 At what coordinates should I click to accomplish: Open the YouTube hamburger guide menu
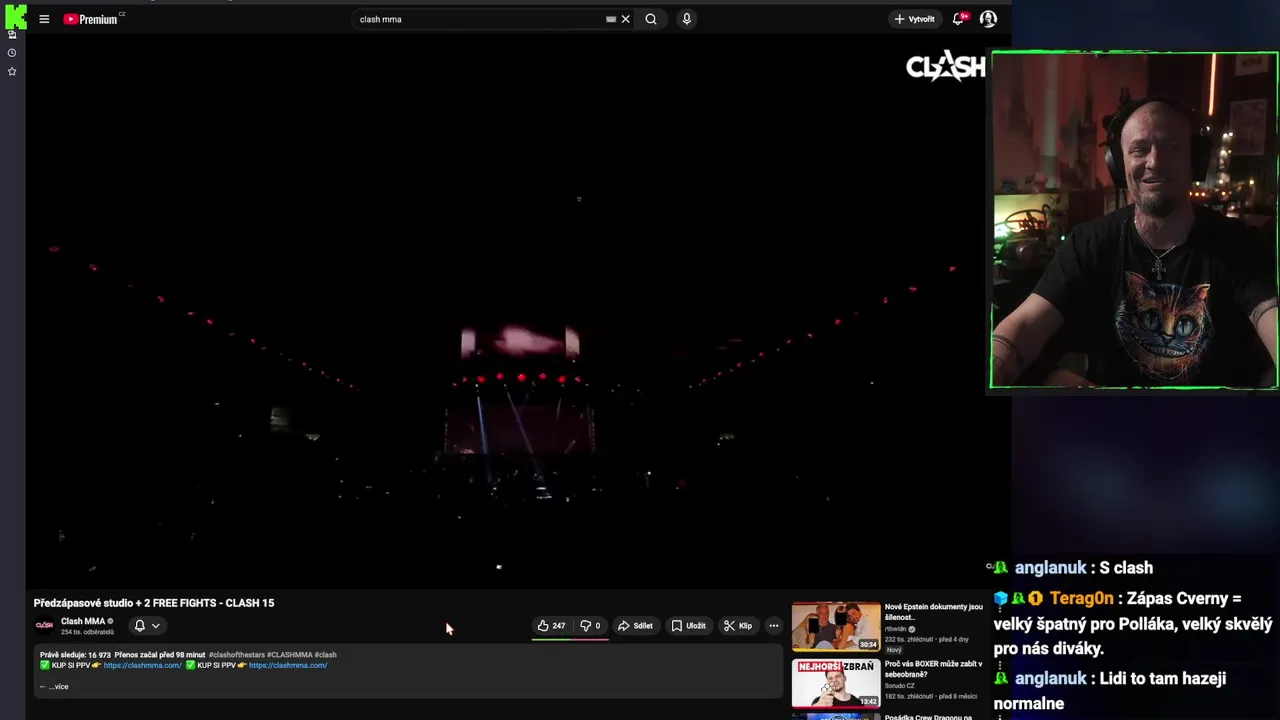pyautogui.click(x=44, y=19)
